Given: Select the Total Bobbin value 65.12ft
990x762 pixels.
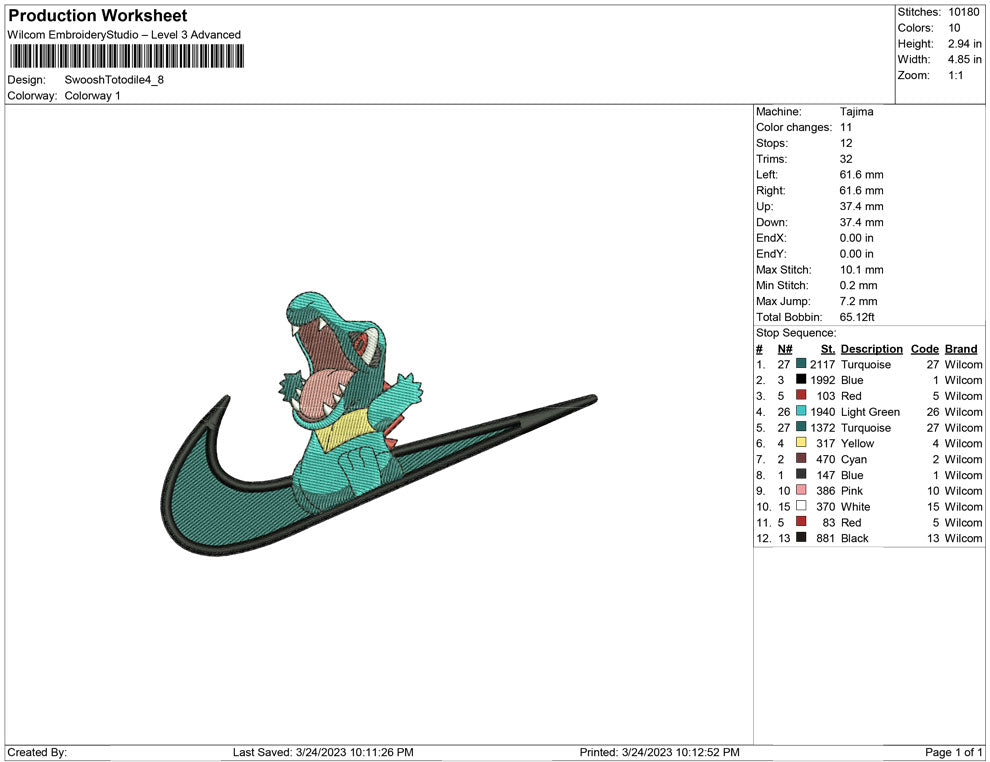Looking at the screenshot, I should [x=857, y=317].
